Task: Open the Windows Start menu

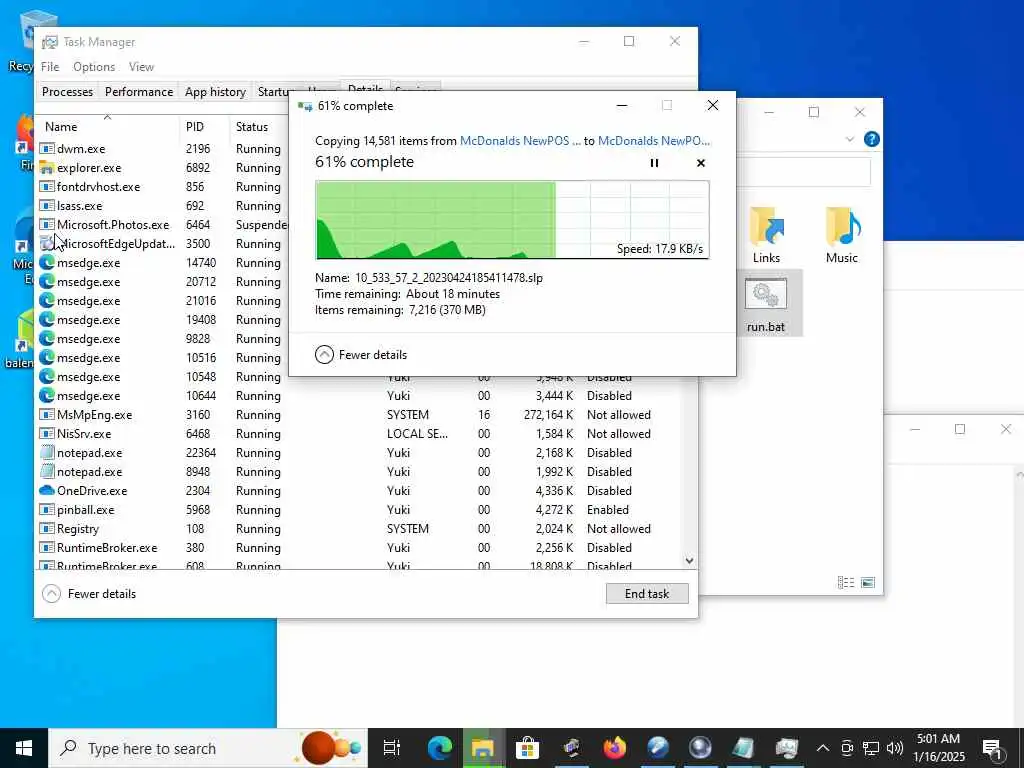Action: click(x=24, y=748)
